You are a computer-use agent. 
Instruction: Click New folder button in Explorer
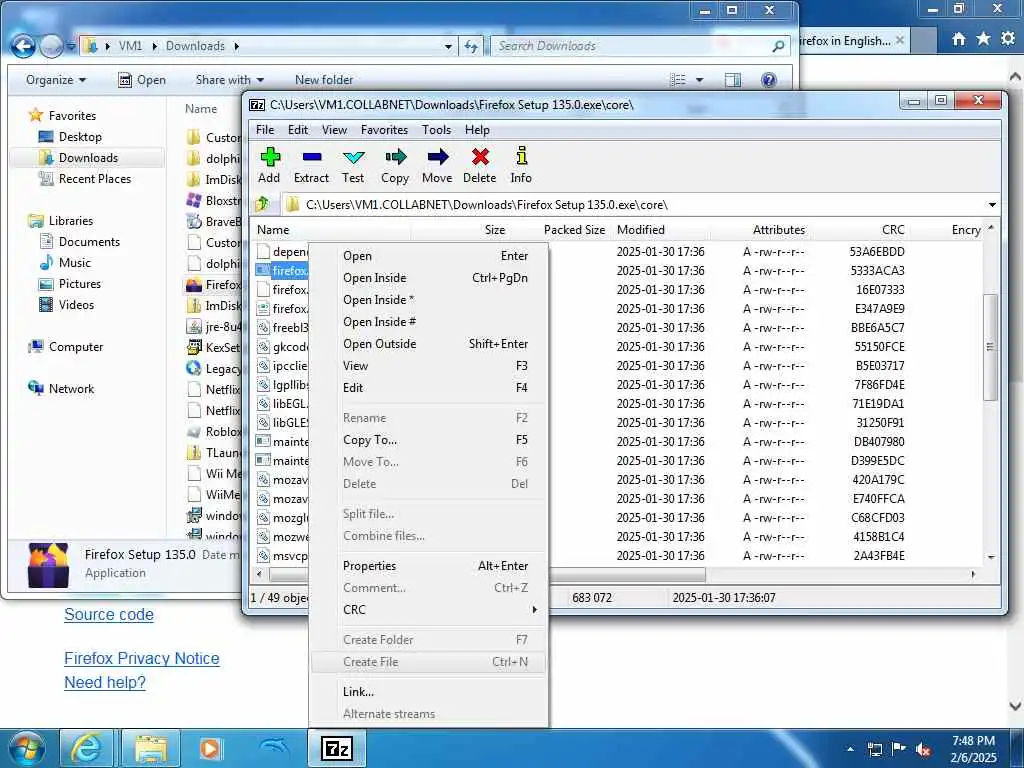pos(324,80)
